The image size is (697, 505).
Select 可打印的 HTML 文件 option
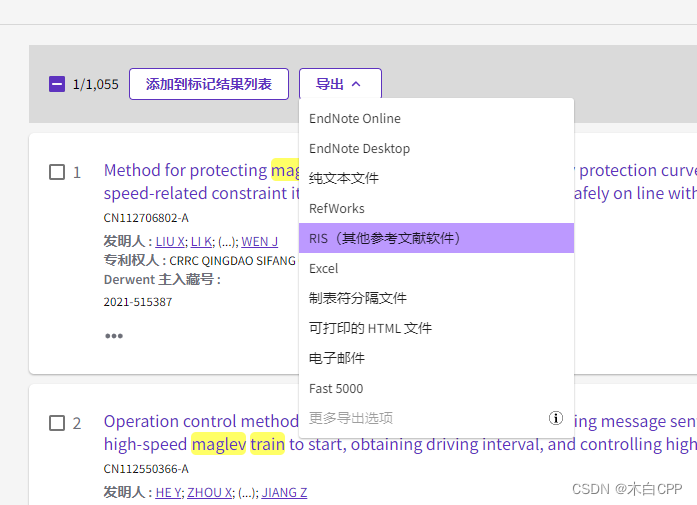[x=436, y=329]
